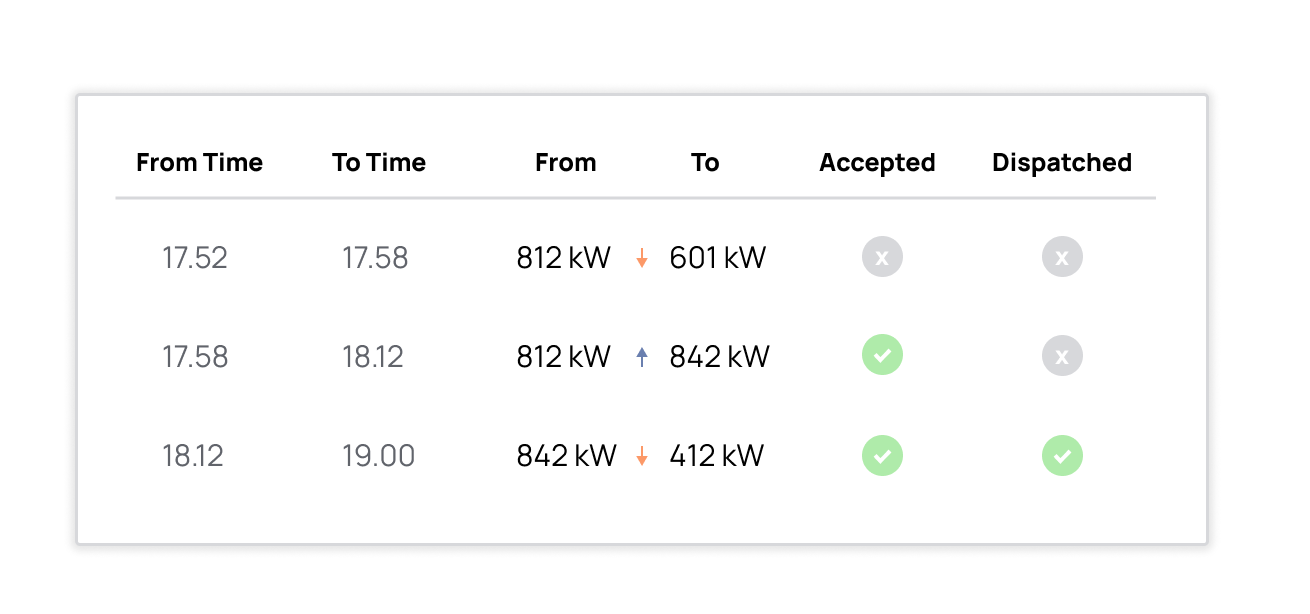Screen dimensions: 1310x614
Task: Select the 18.12 to-time cell, second row
Action: (x=373, y=357)
